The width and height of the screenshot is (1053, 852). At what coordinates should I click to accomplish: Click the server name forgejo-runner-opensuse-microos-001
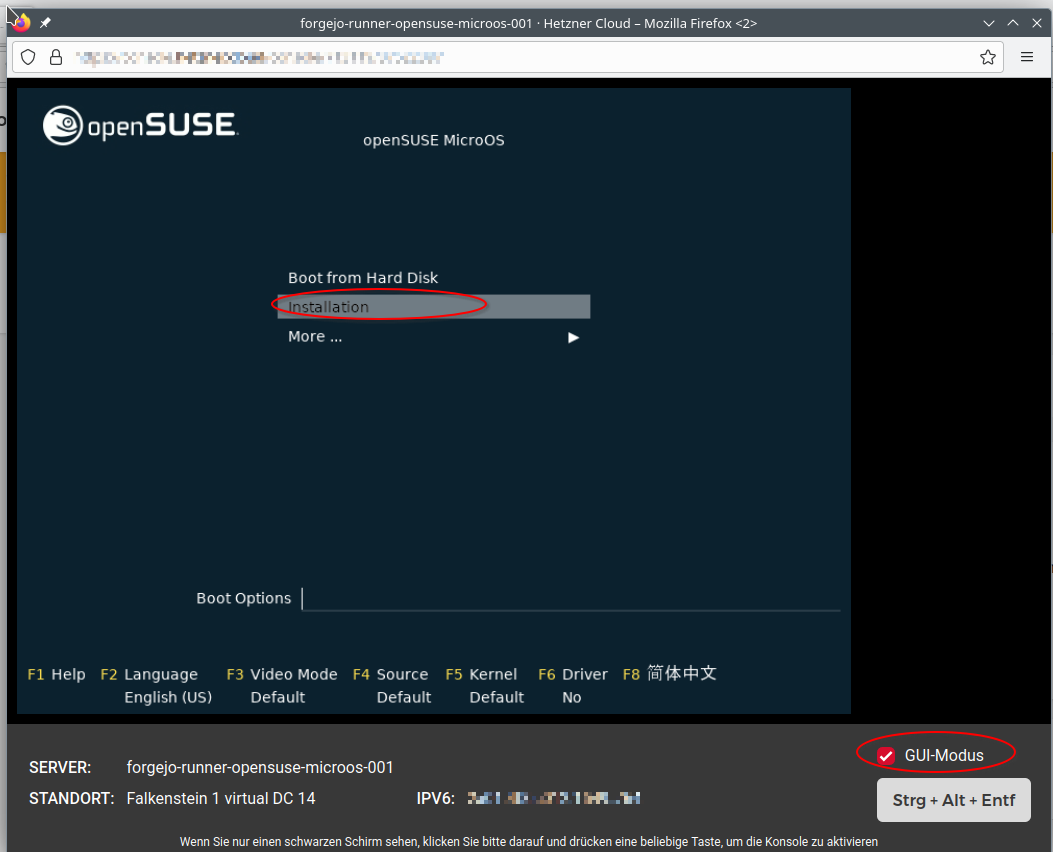(260, 767)
